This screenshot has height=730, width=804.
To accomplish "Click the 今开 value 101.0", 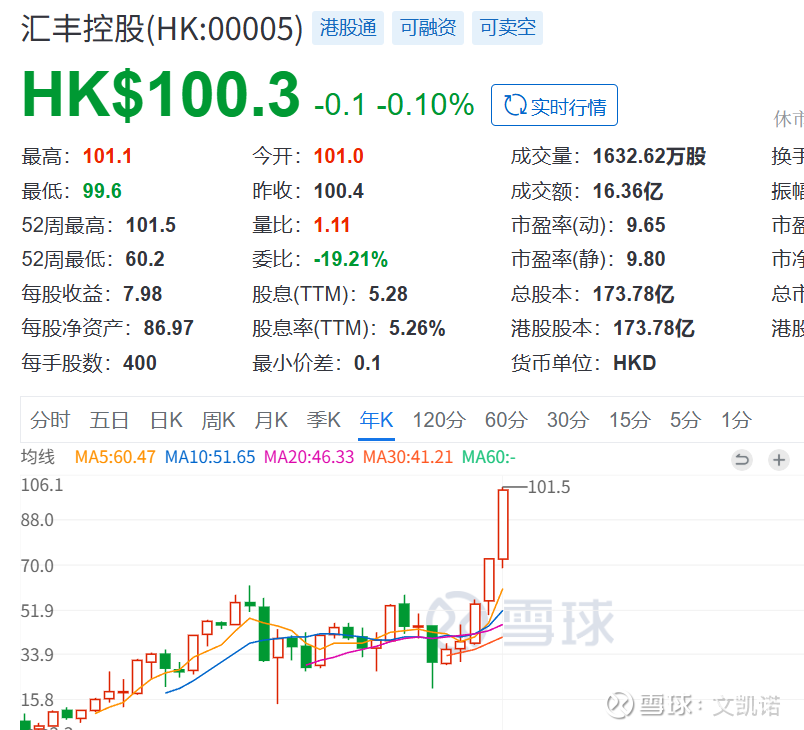I will coord(338,156).
